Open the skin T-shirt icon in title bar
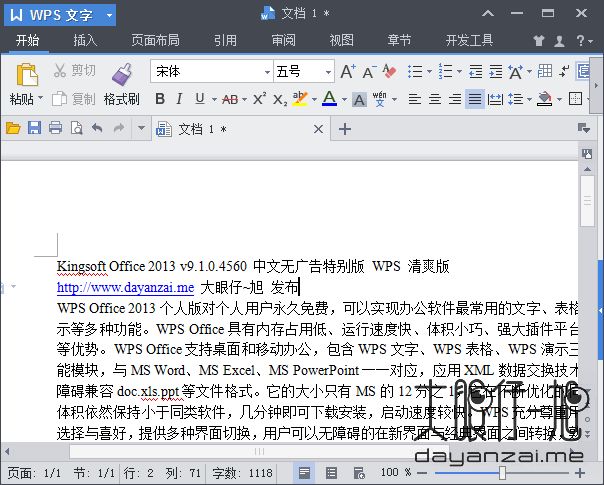 click(x=539, y=40)
